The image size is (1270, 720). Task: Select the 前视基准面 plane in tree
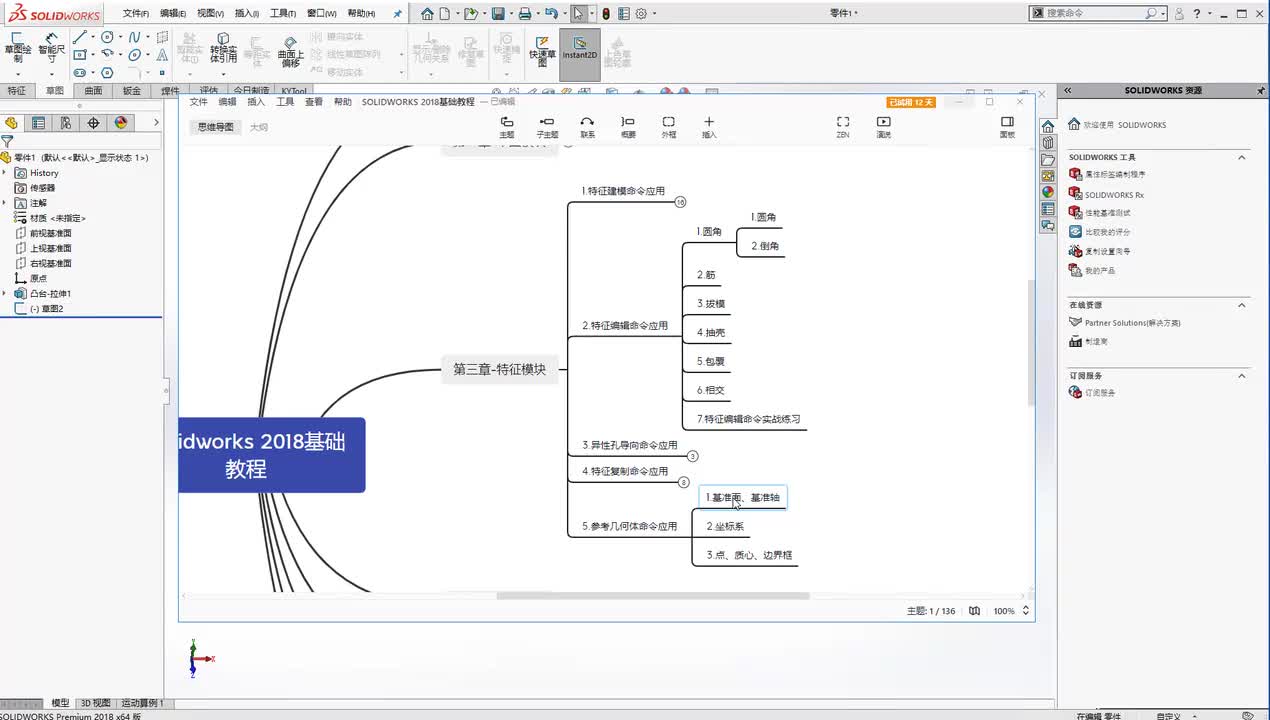pos(43,233)
